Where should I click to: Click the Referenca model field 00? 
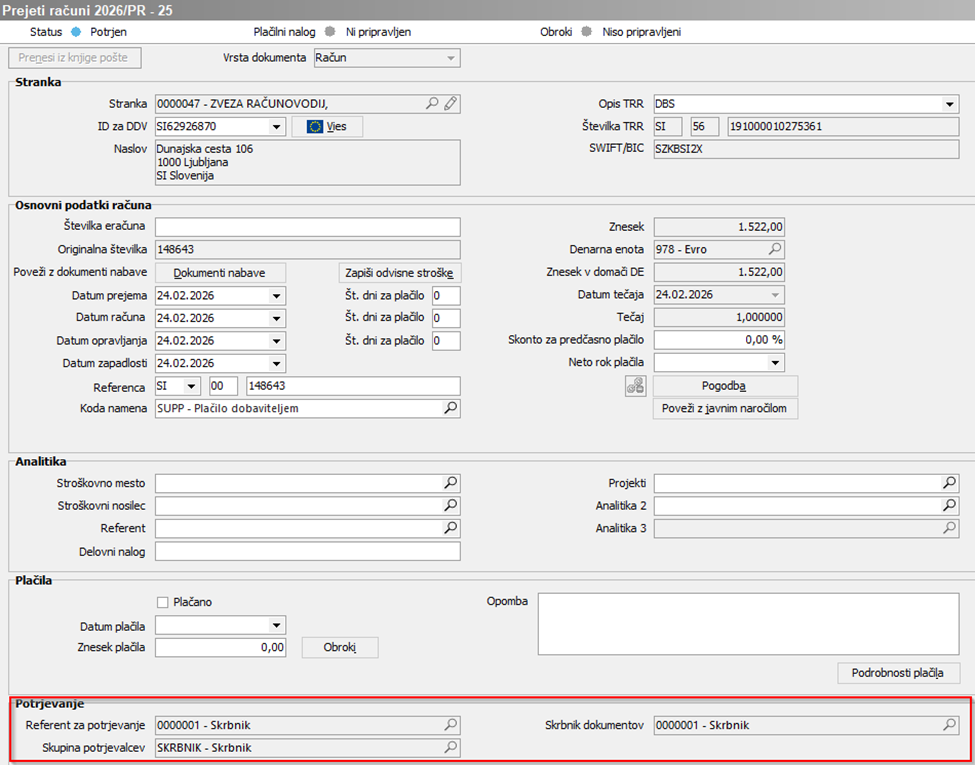point(224,386)
